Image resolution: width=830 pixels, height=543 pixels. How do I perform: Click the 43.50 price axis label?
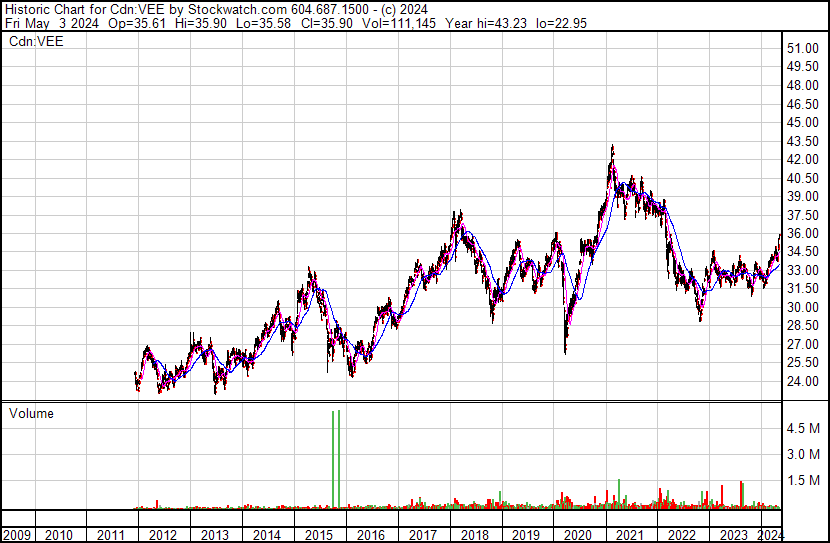point(802,141)
